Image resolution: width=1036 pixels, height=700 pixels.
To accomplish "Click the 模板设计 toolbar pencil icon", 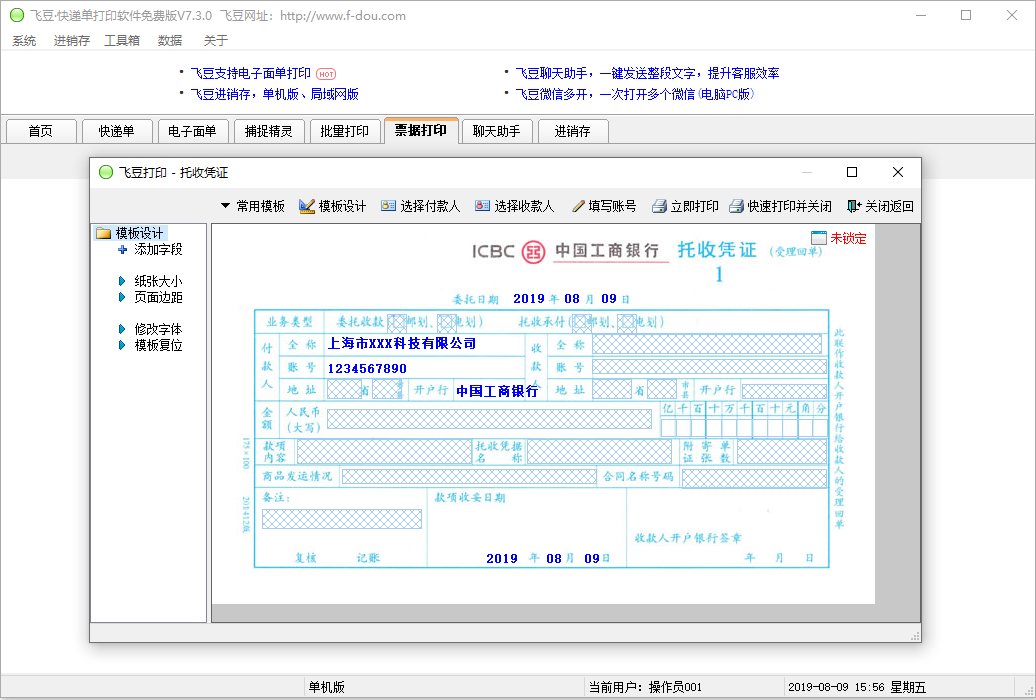I will point(307,206).
